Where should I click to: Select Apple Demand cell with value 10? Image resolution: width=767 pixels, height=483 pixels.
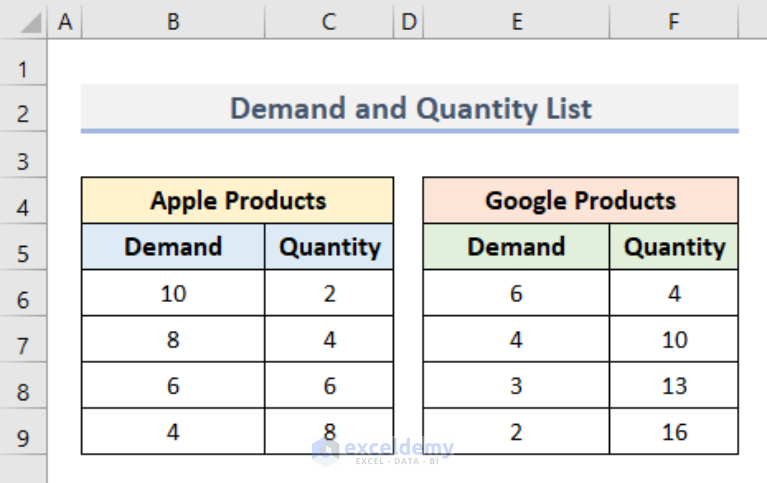tap(173, 293)
